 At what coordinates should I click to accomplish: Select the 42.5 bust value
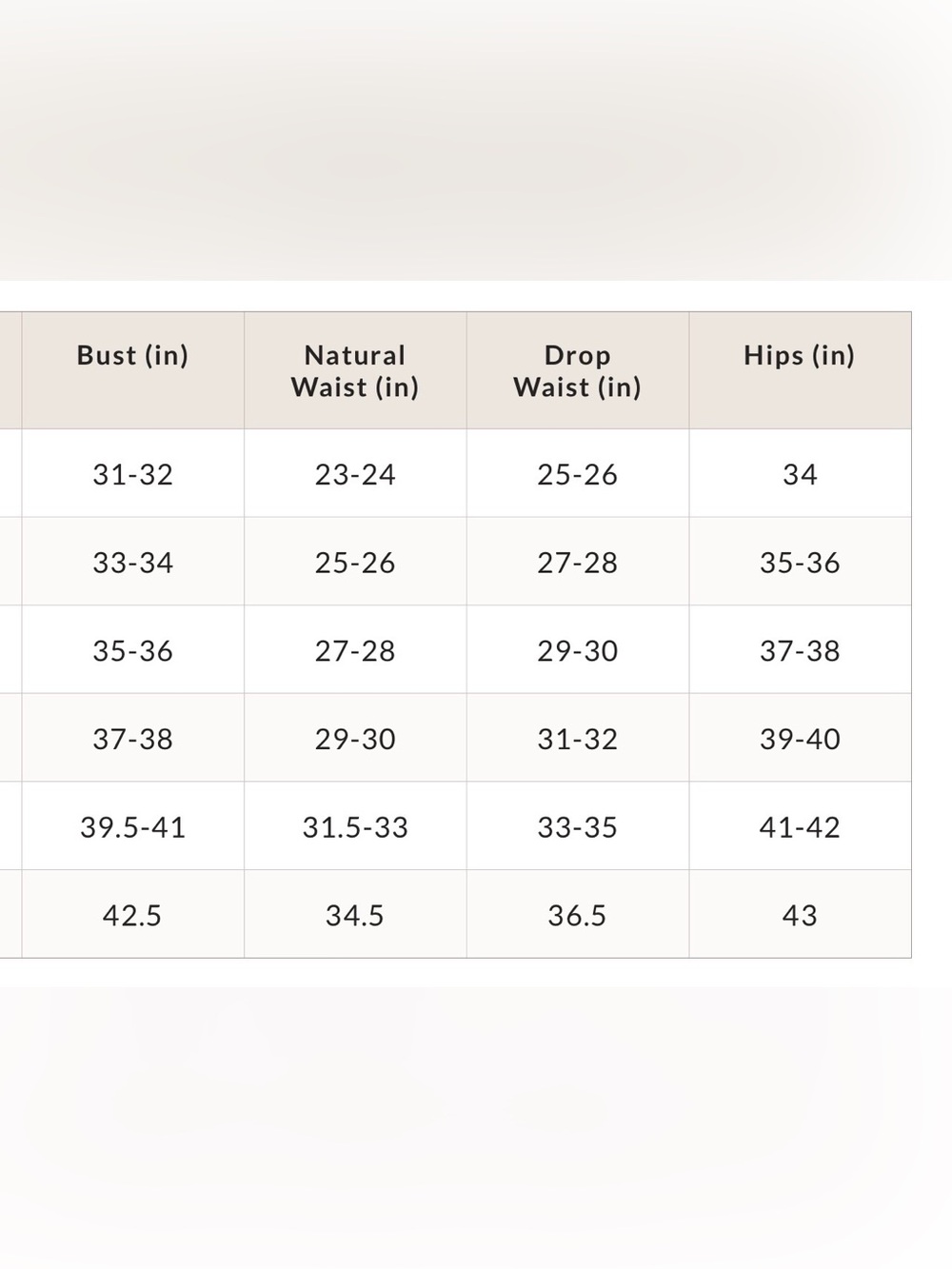point(132,914)
